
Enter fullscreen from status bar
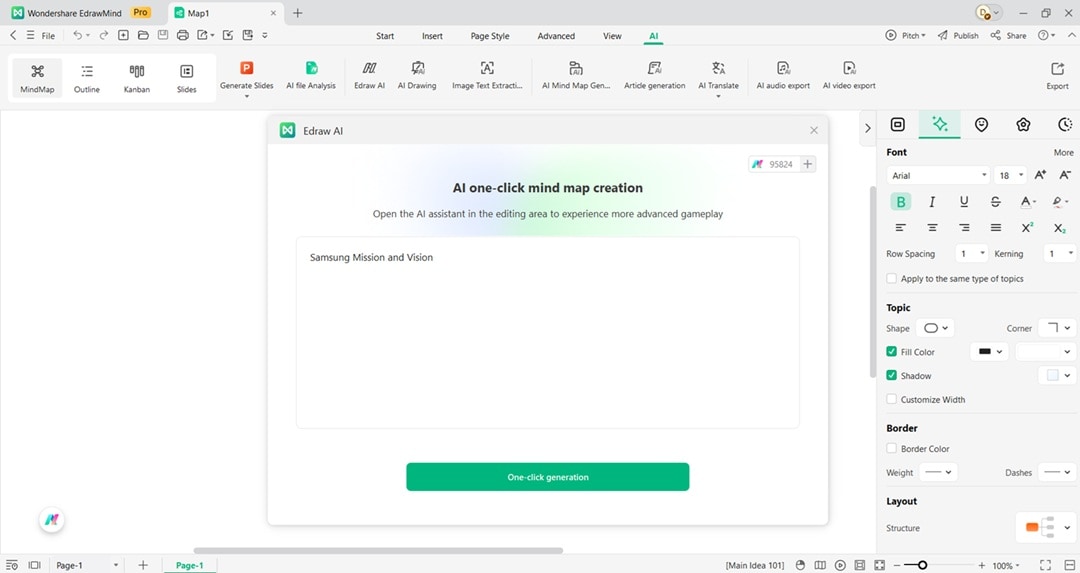click(1045, 565)
